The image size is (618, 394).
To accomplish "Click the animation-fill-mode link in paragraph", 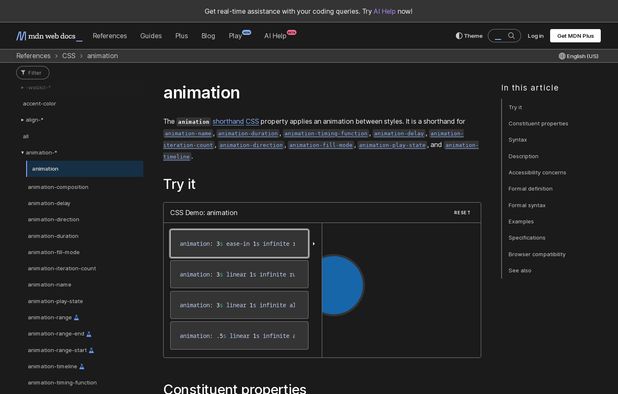I will pos(321,145).
